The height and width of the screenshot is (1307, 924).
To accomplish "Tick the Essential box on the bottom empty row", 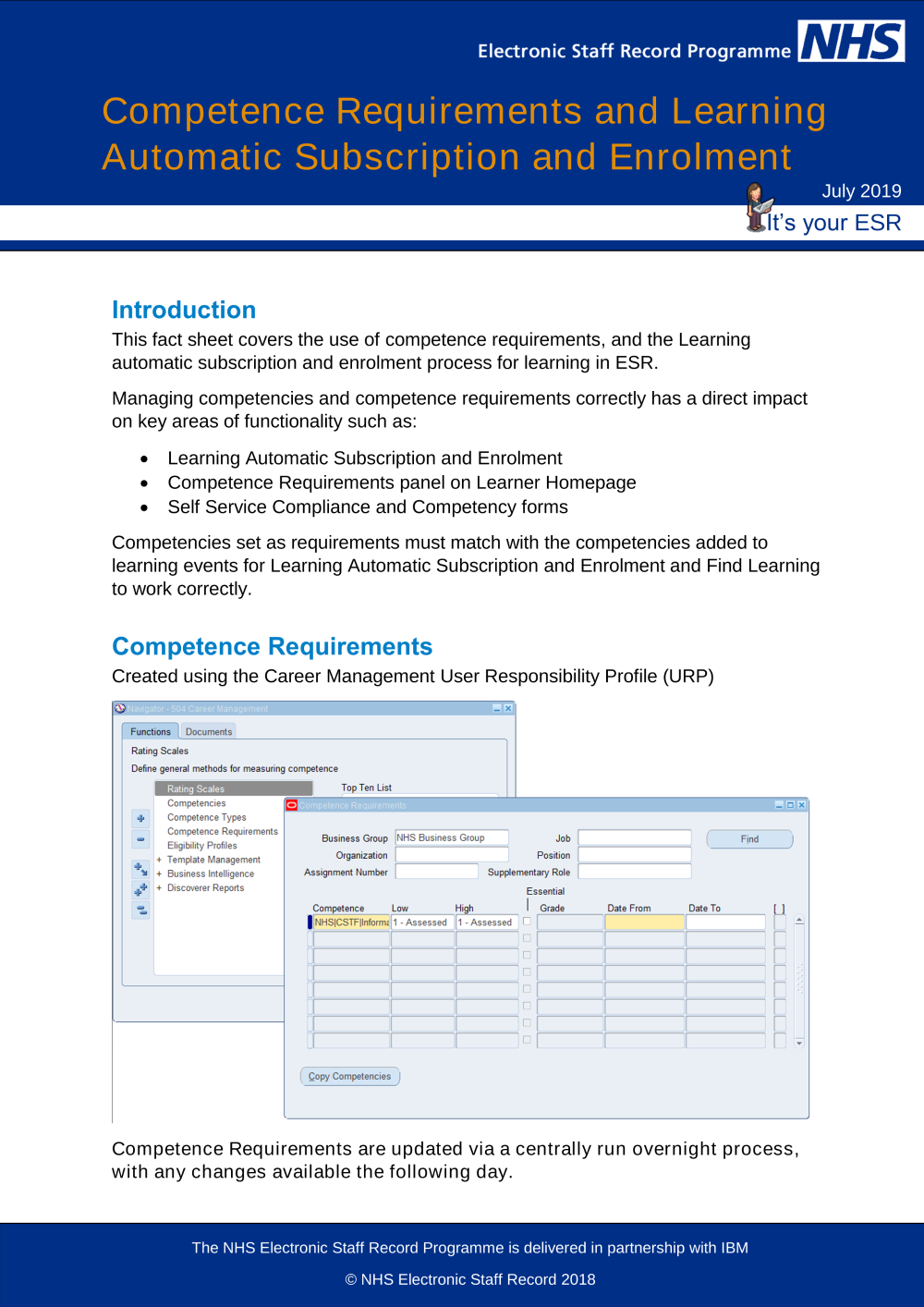I will [527, 1039].
